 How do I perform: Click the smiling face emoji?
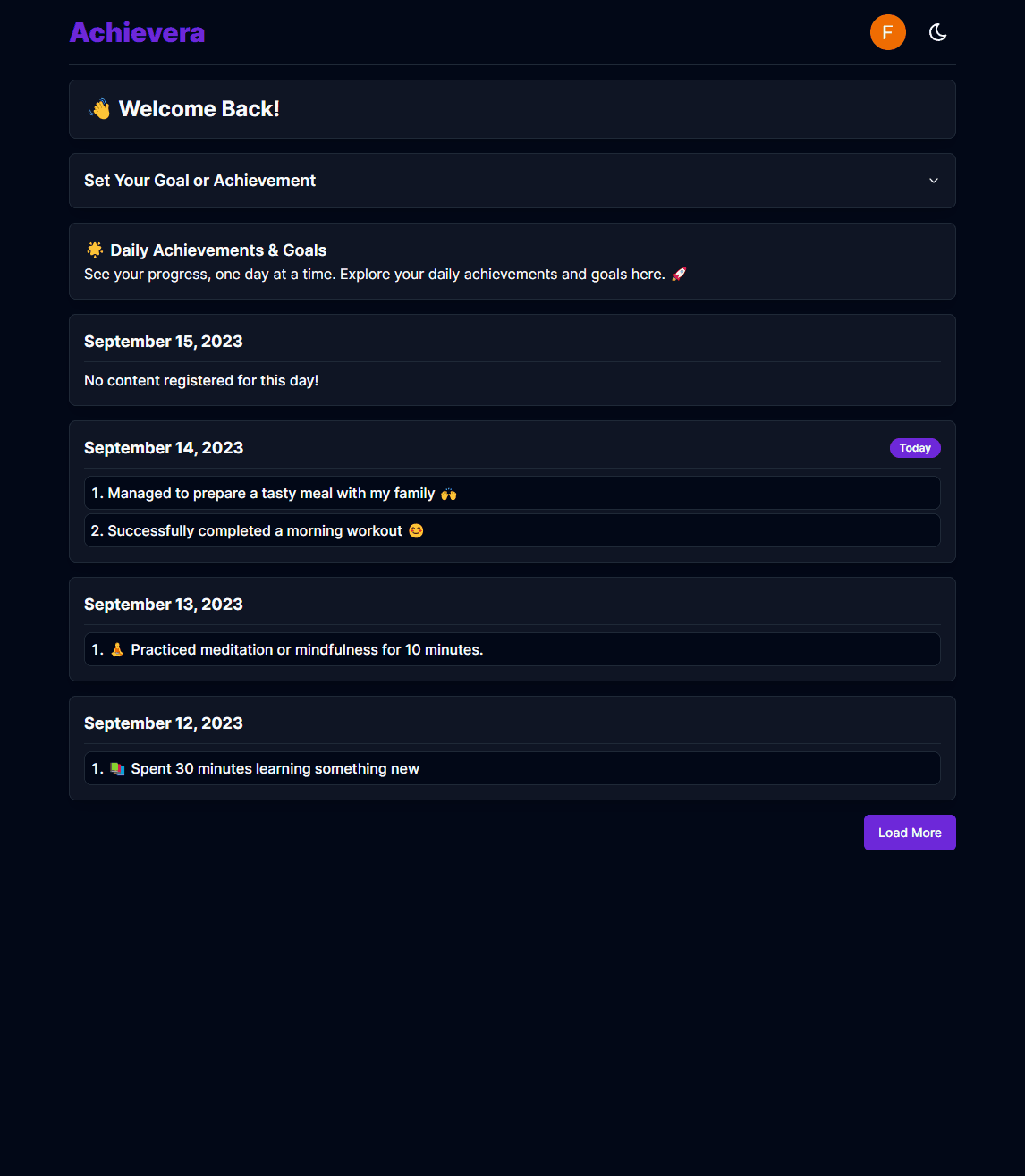416,530
